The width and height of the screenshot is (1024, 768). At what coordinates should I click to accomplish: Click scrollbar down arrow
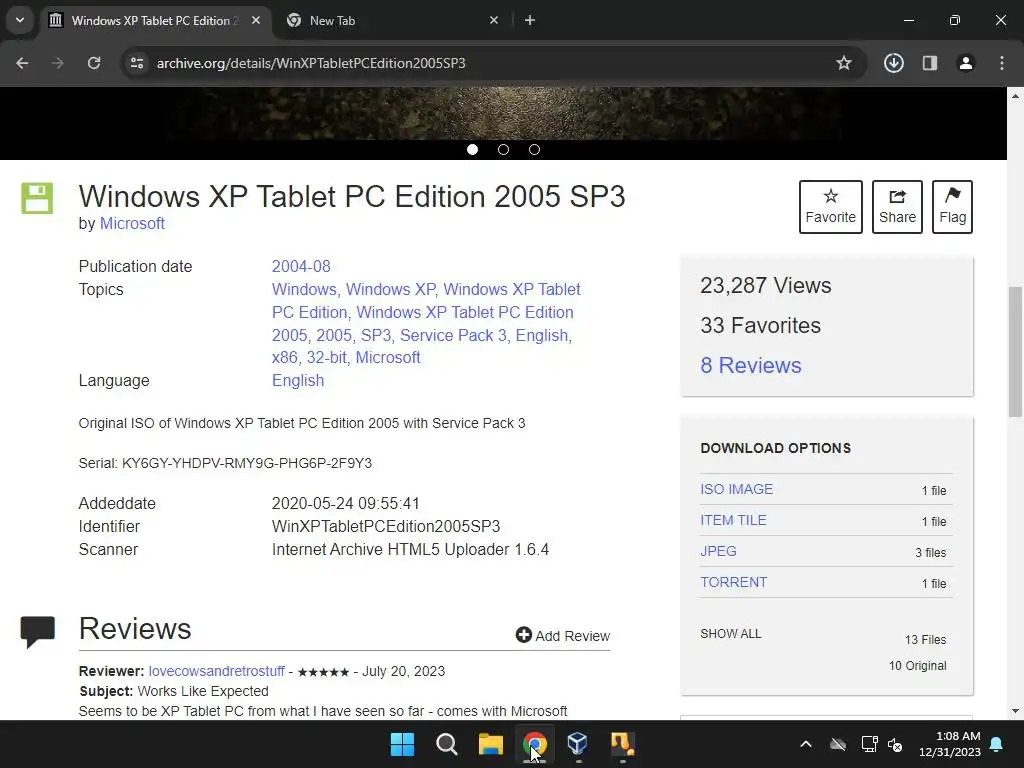pyautogui.click(x=1015, y=711)
